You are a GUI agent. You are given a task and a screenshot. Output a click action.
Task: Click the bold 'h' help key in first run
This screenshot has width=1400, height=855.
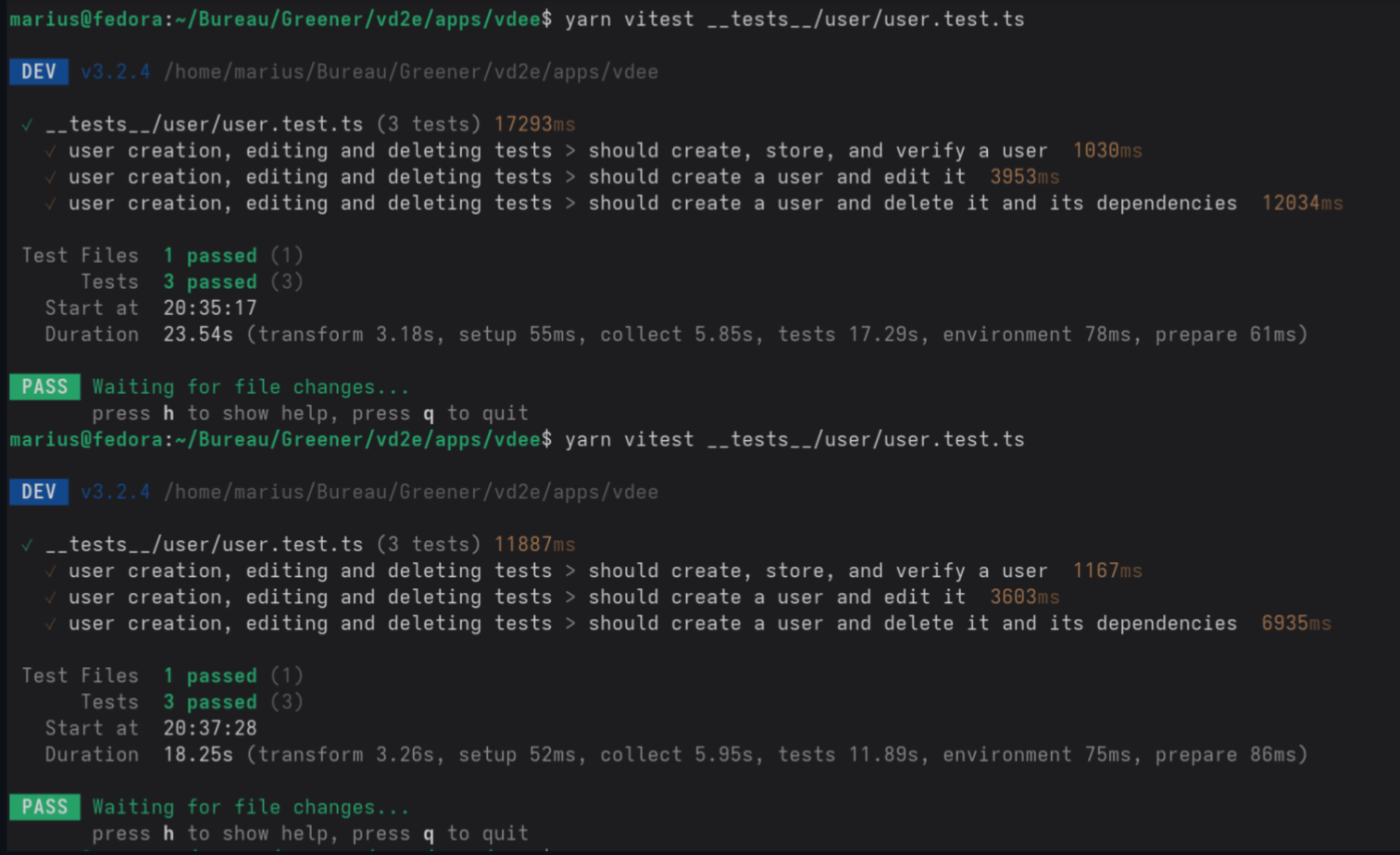169,413
